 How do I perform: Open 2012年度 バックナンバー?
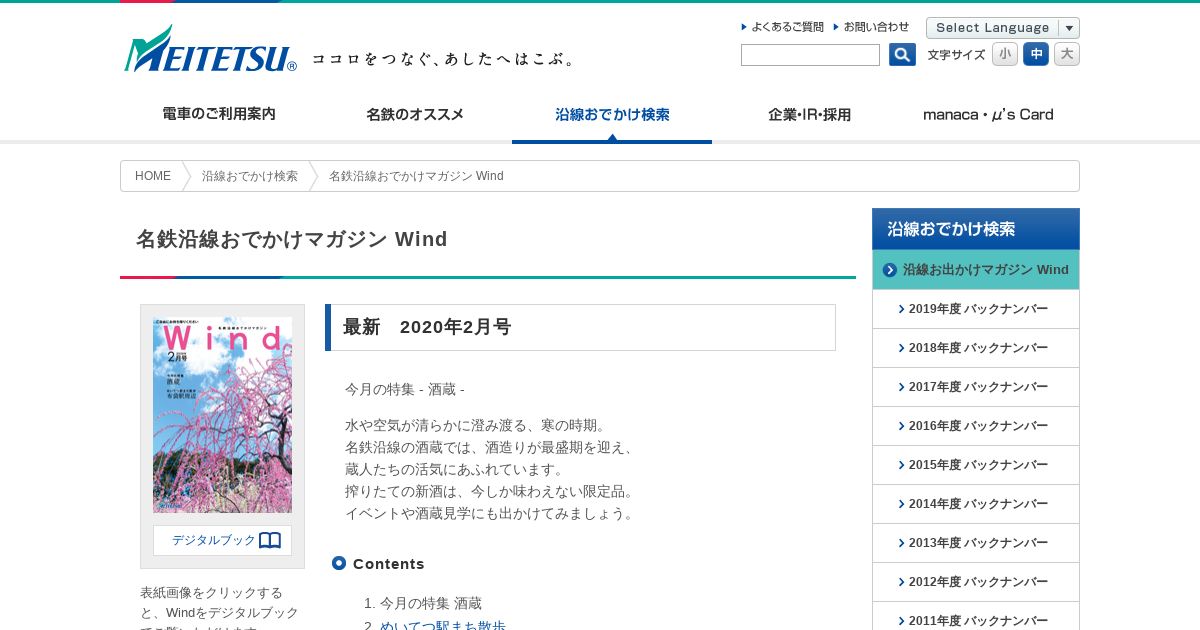tap(976, 582)
